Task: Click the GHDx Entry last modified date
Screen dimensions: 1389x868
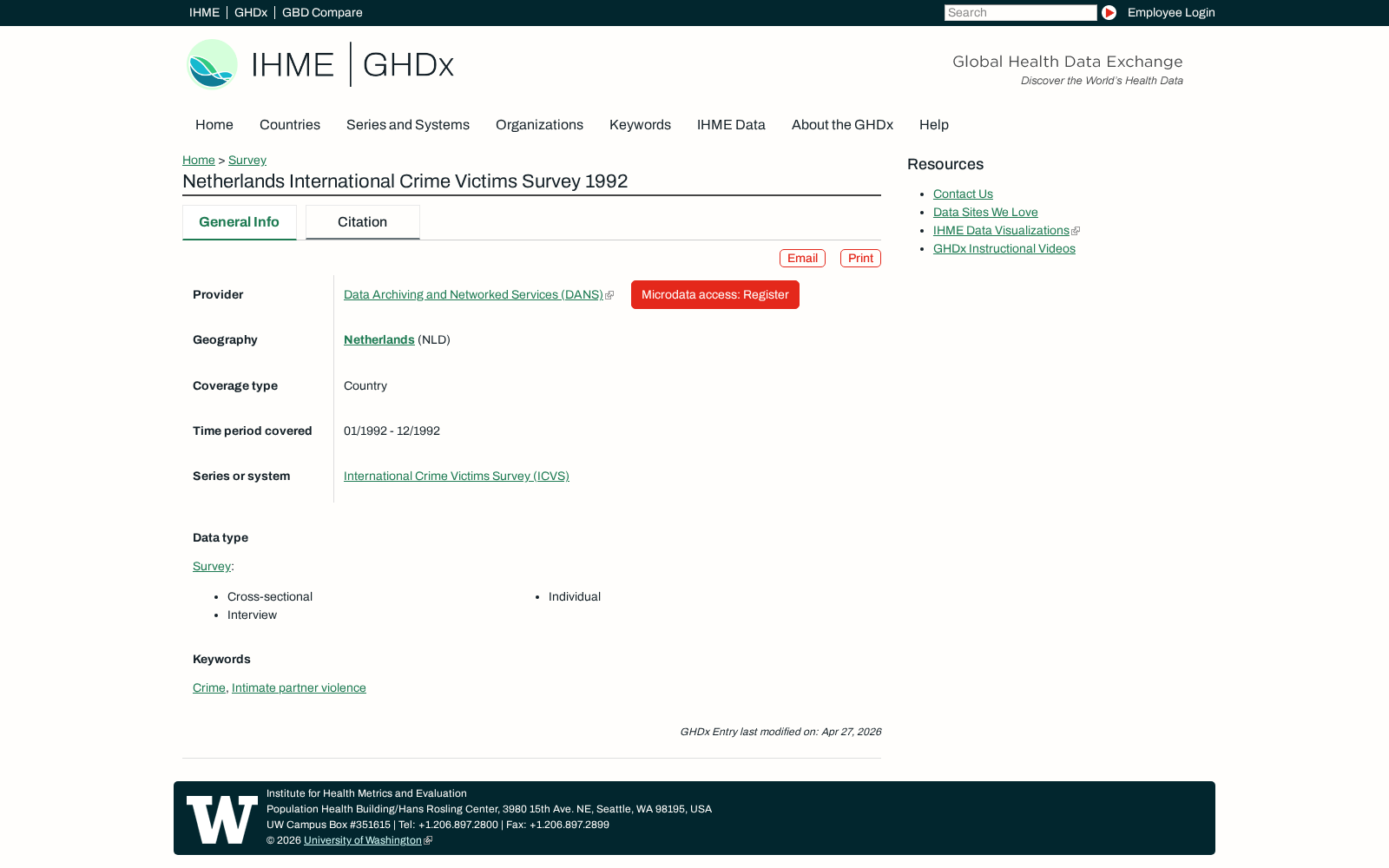Action: (780, 732)
